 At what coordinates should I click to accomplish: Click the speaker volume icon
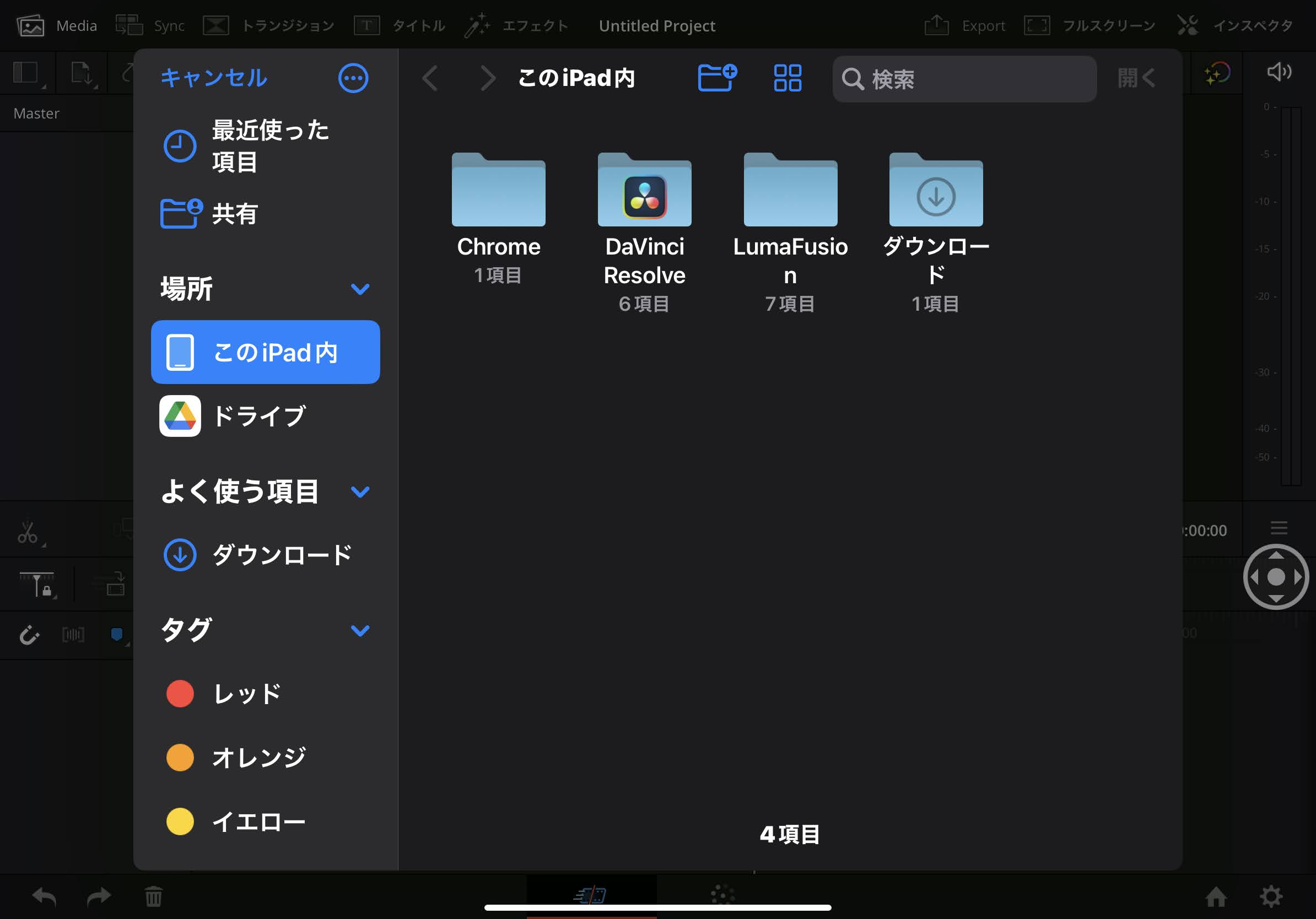coord(1278,72)
